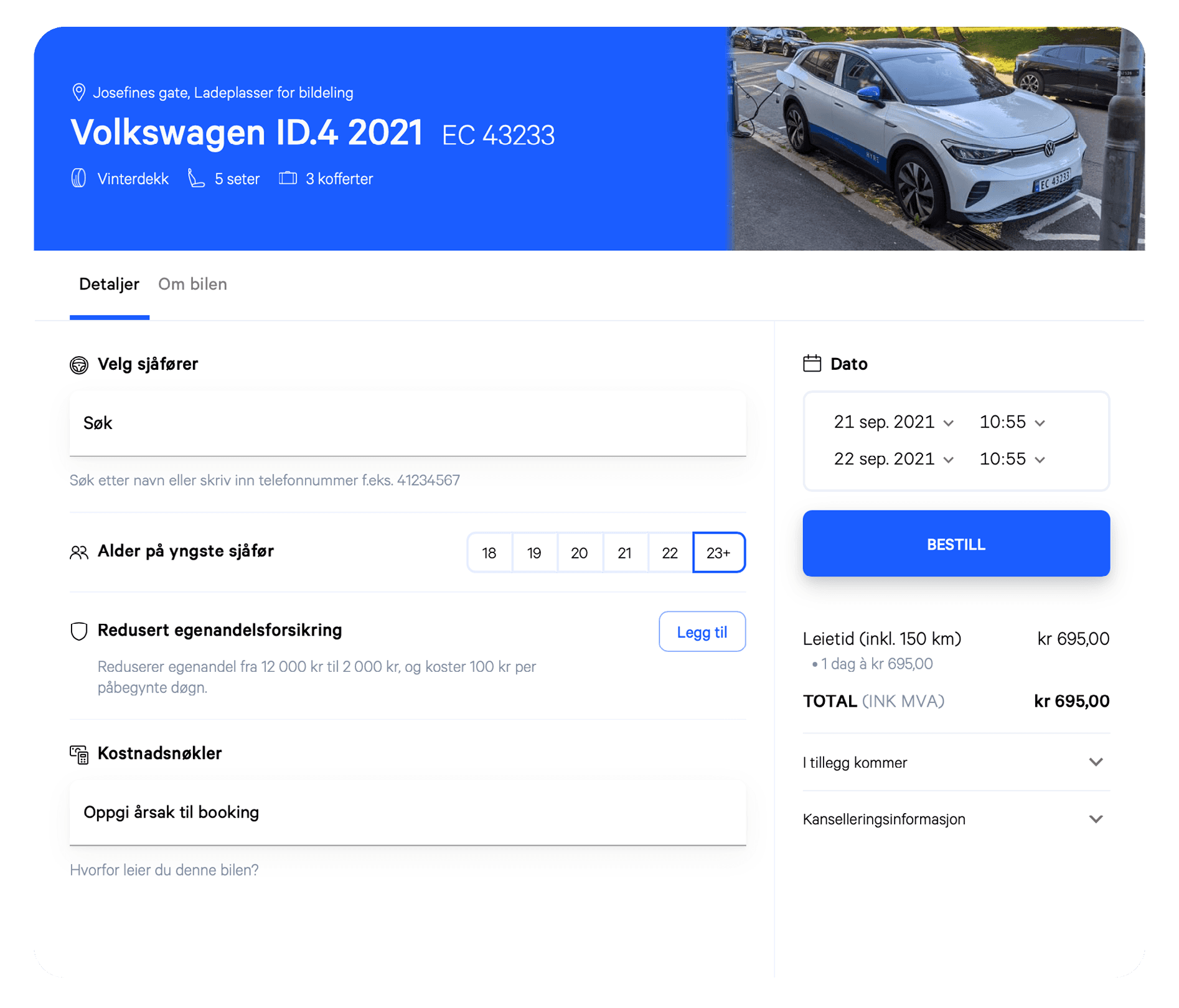Viewport: 1179px width, 1008px height.
Task: Switch to the Detaljer tab
Action: [109, 285]
